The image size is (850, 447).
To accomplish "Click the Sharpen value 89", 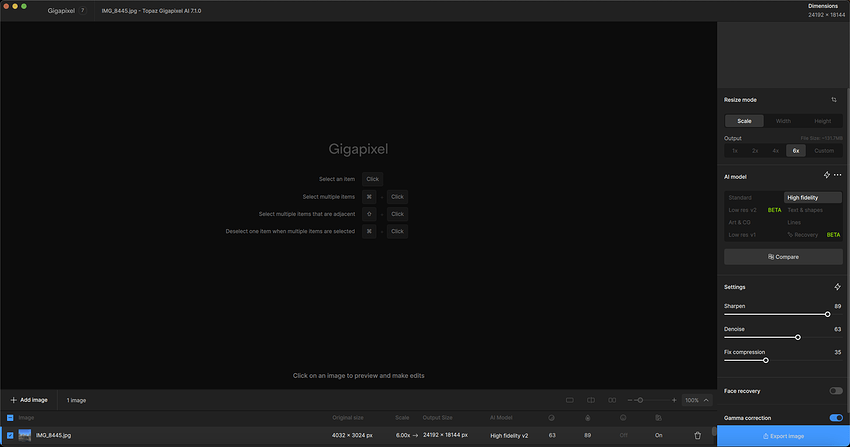I will click(x=838, y=306).
